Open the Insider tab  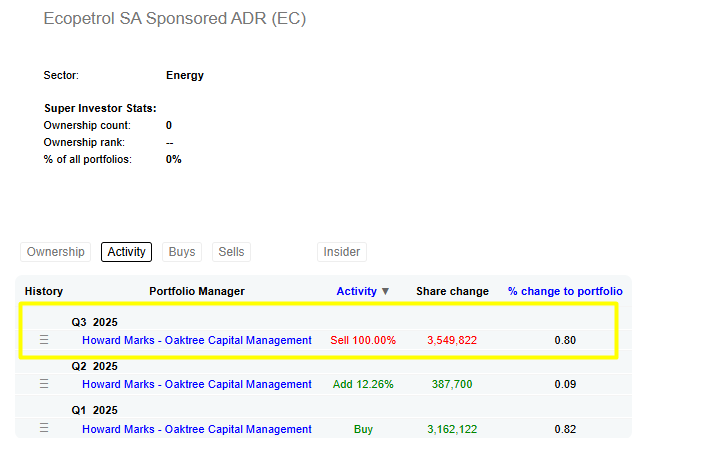[342, 252]
